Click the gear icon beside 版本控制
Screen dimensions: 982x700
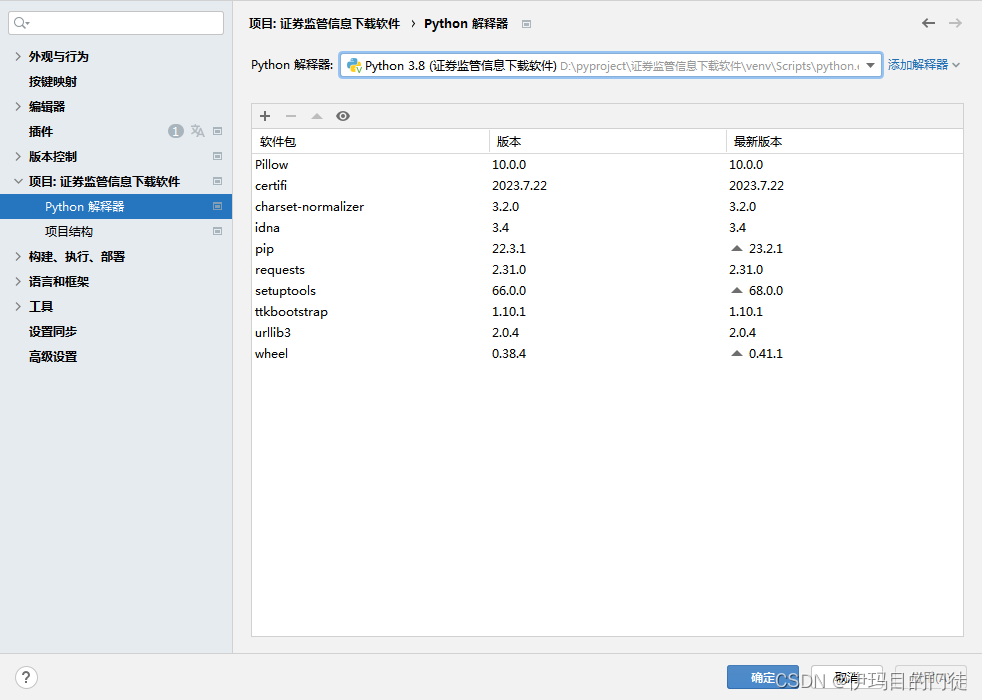(217, 156)
